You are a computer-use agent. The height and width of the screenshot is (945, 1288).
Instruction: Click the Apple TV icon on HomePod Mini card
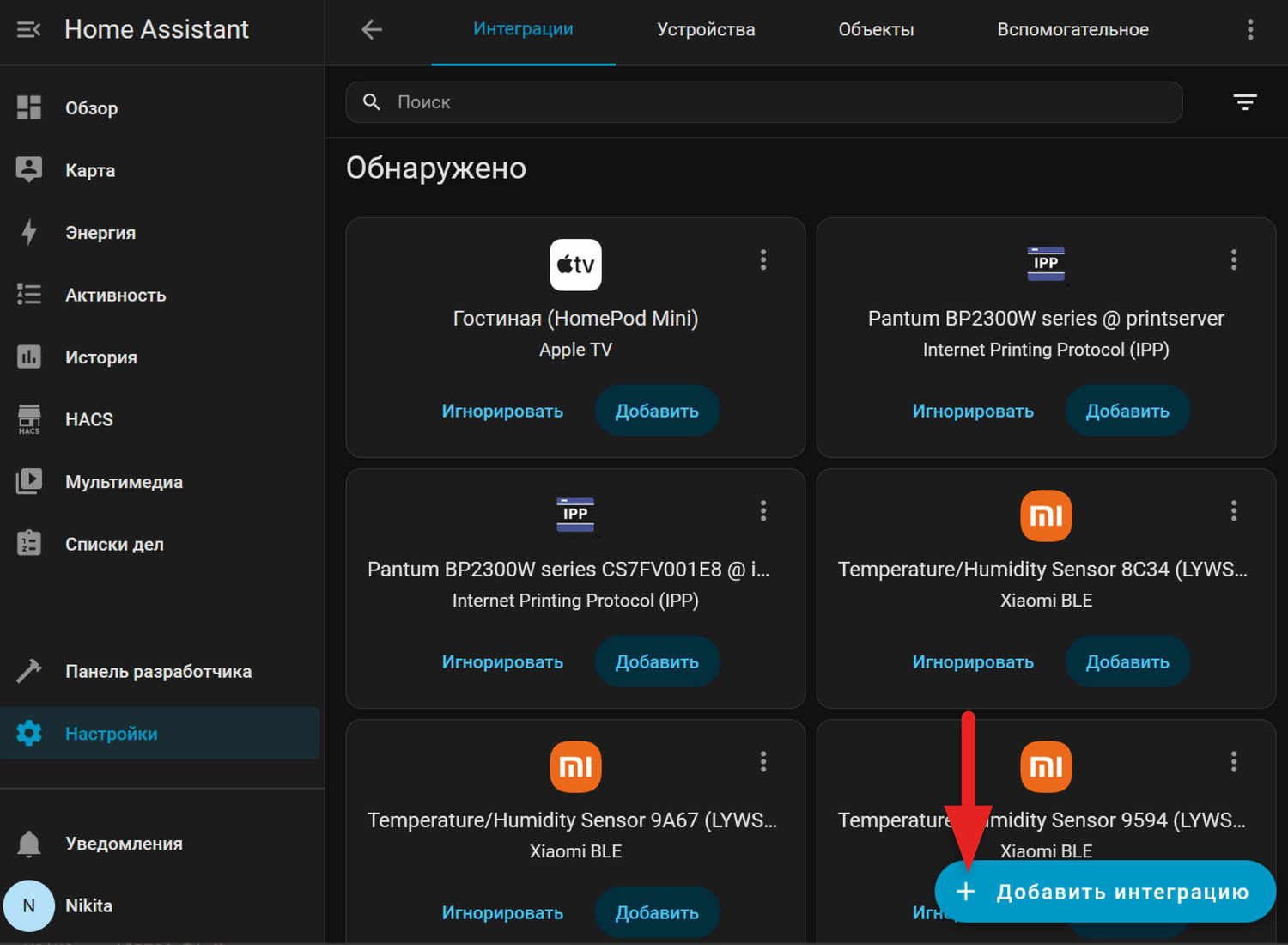[575, 265]
